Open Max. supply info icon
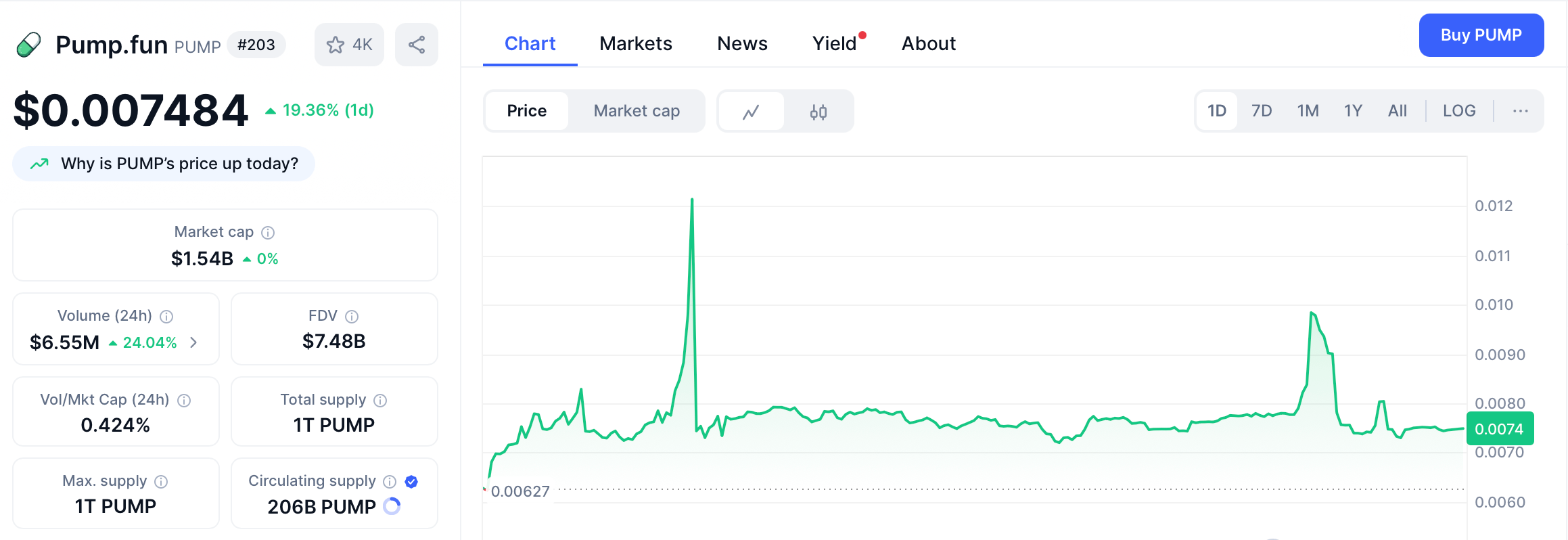This screenshot has width=1568, height=540. coord(161,482)
